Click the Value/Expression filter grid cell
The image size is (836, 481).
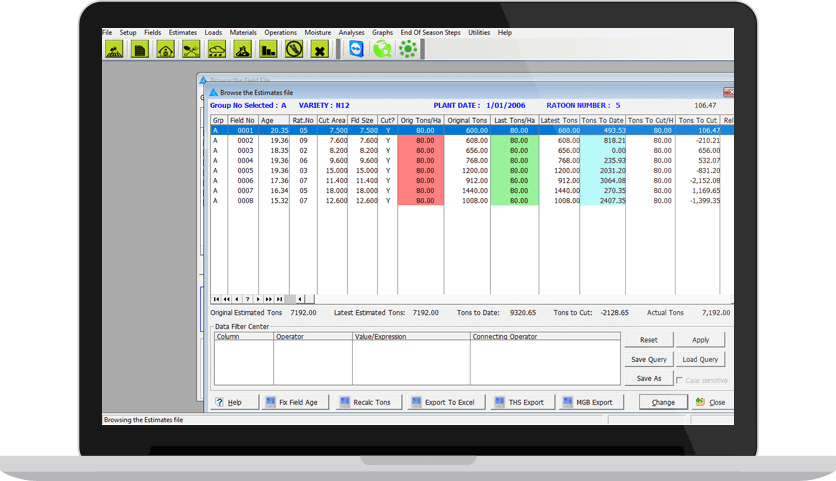coord(411,363)
